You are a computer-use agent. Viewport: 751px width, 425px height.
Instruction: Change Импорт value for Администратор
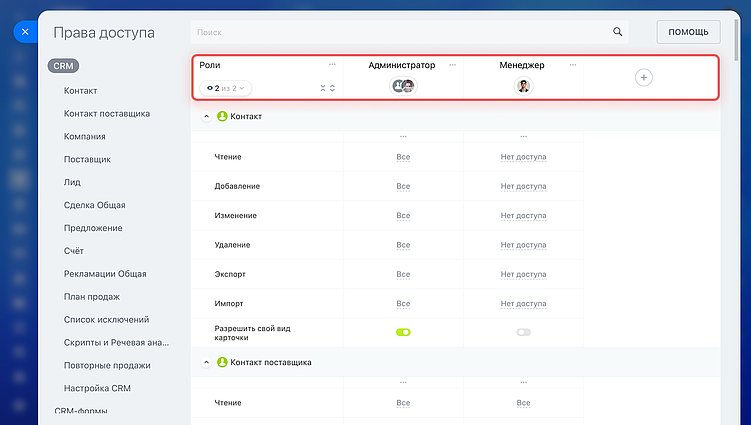click(403, 303)
